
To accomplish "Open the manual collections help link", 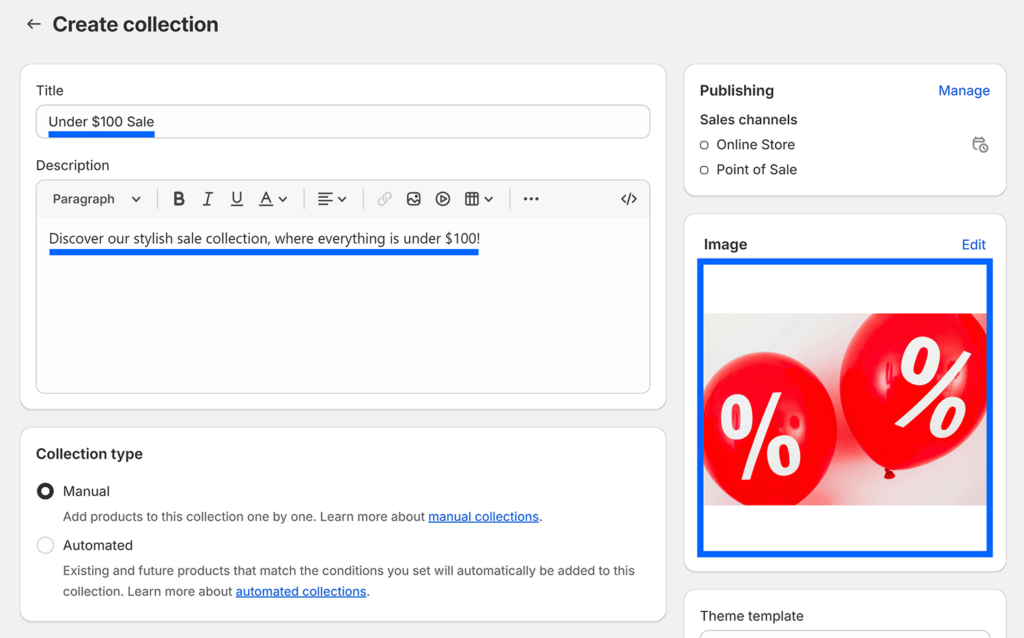I will tap(483, 517).
